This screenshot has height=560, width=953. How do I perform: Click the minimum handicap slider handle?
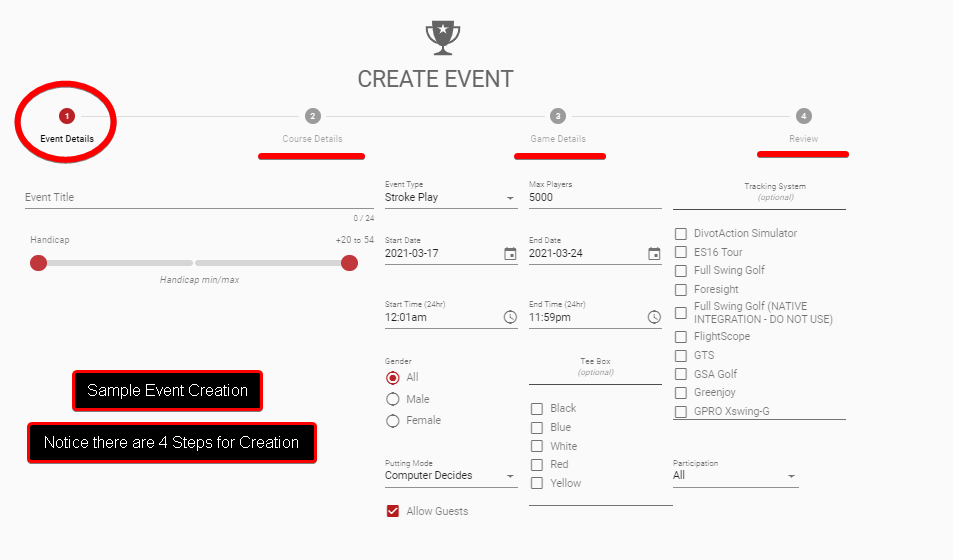(38, 263)
